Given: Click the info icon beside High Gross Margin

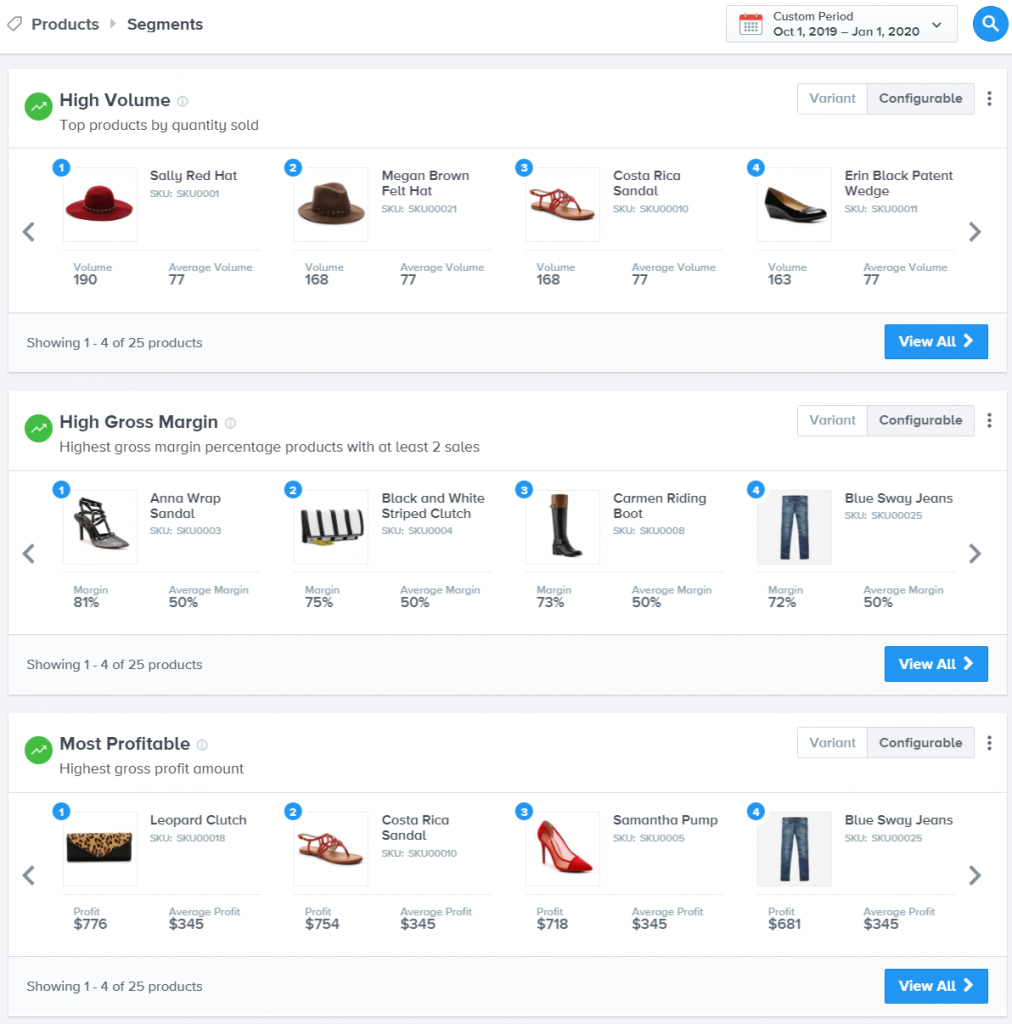Looking at the screenshot, I should click(x=230, y=423).
